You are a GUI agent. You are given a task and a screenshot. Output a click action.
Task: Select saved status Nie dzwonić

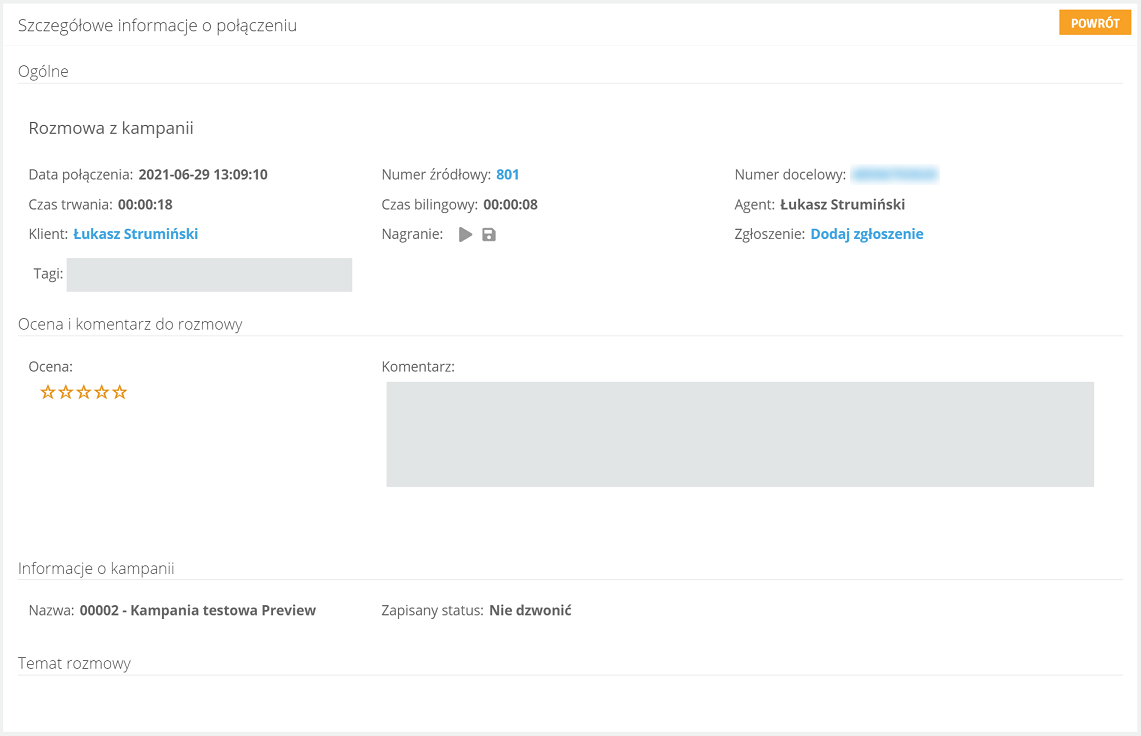click(x=530, y=610)
